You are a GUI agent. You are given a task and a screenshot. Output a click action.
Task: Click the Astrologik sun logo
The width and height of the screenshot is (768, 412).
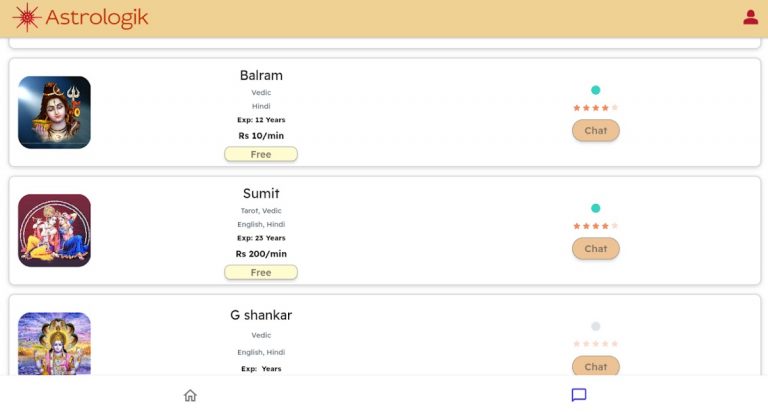point(26,17)
